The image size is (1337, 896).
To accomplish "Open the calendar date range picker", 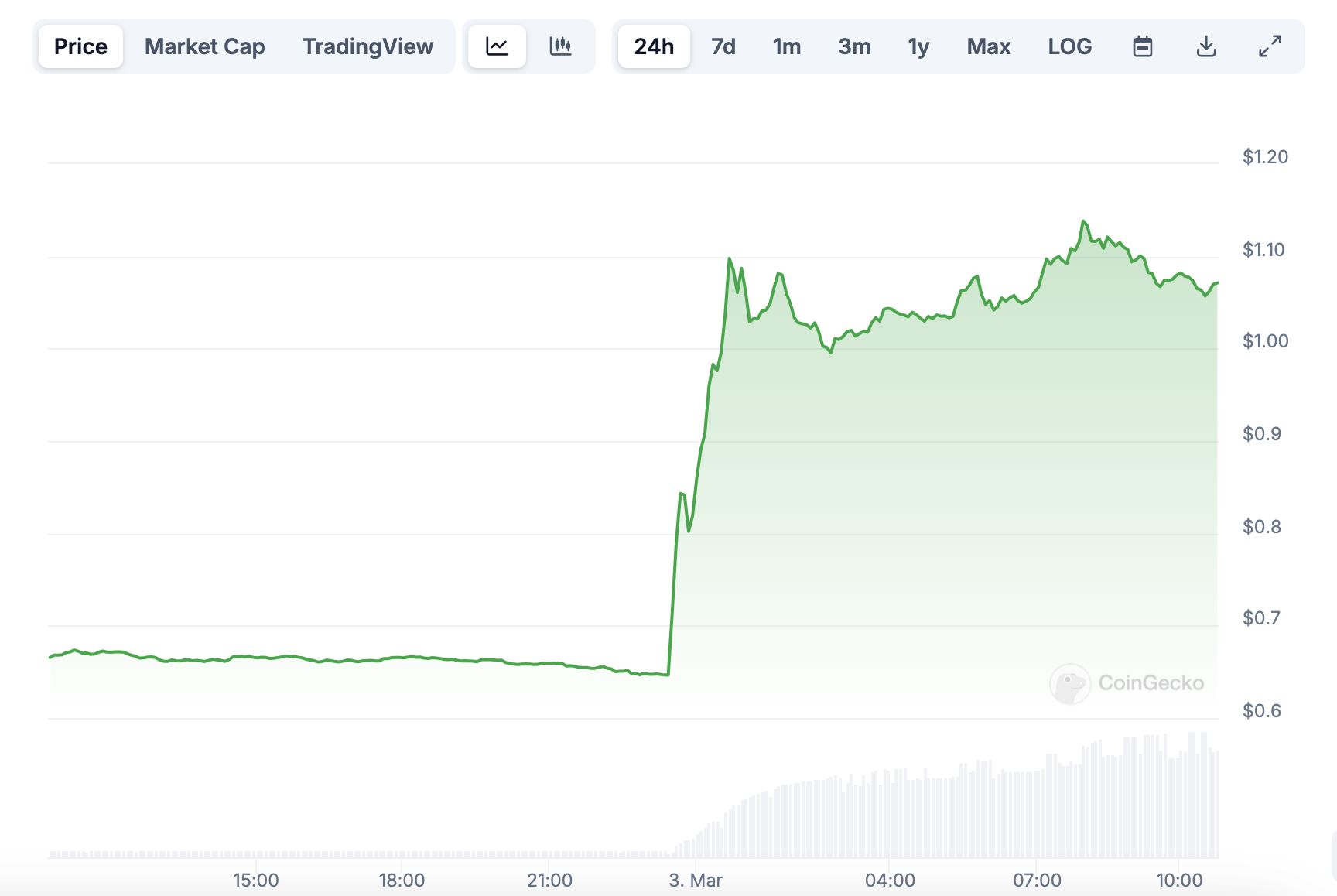I will coord(1142,46).
